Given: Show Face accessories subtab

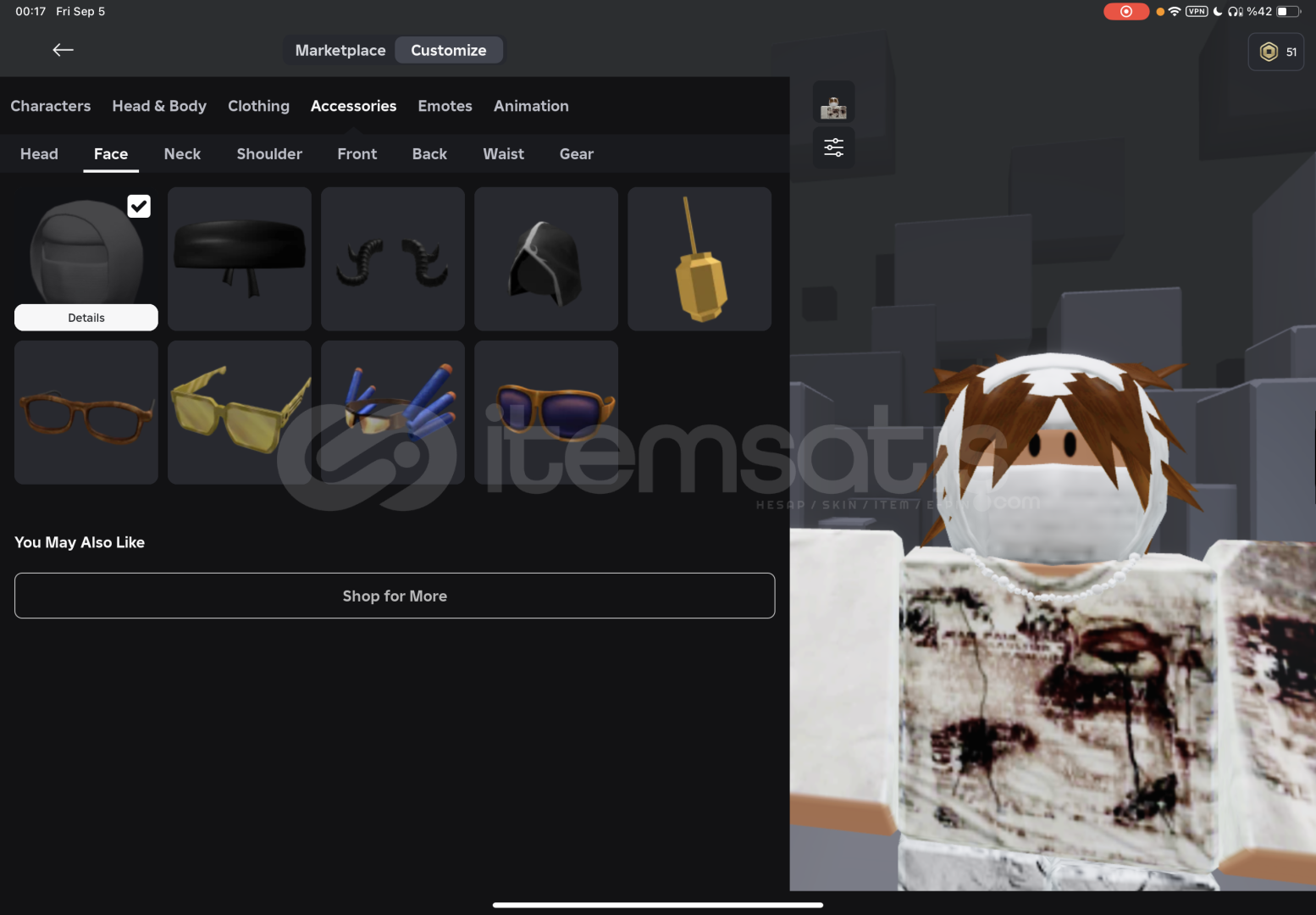Looking at the screenshot, I should click(x=111, y=153).
